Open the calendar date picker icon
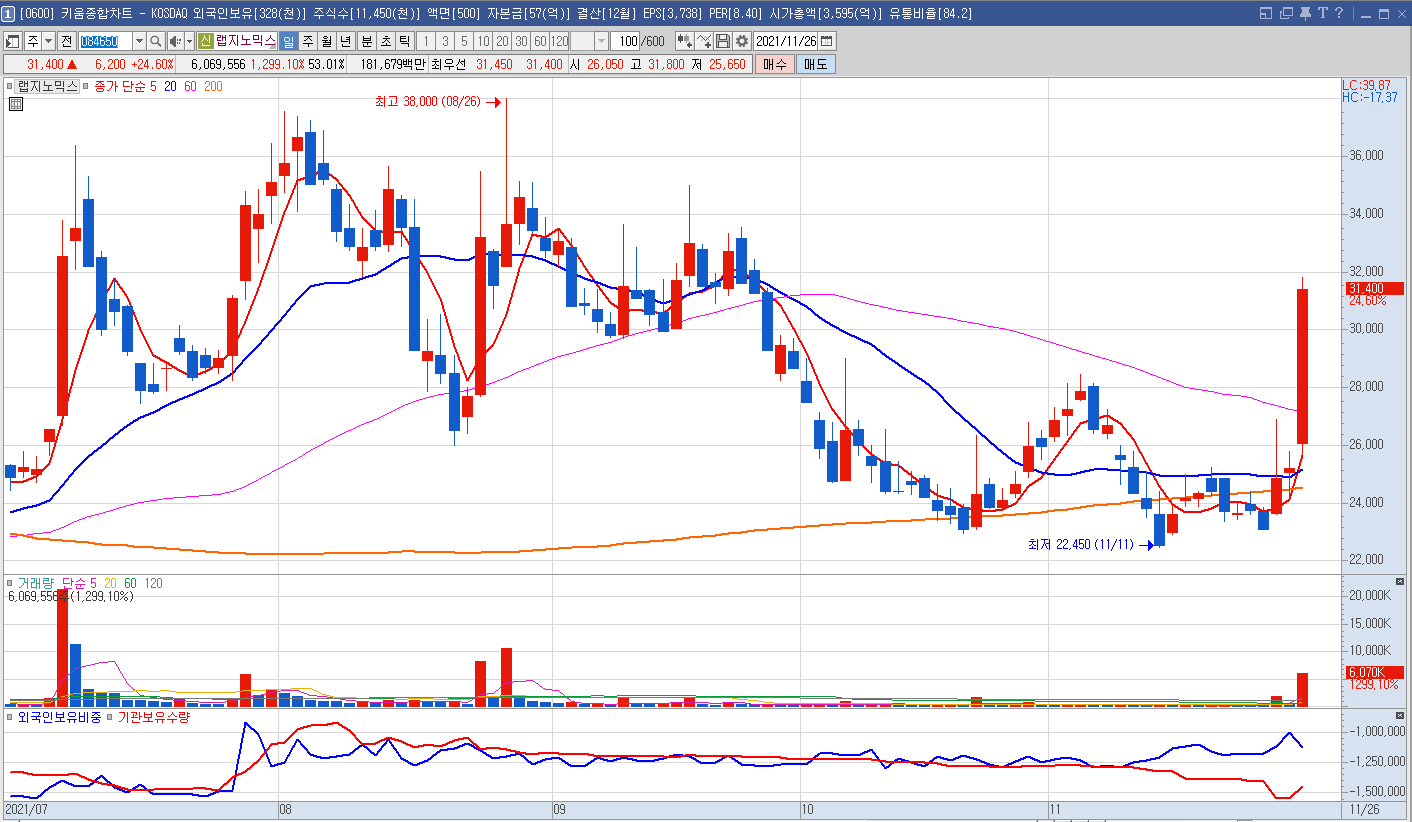This screenshot has height=822, width=1412. (x=826, y=41)
